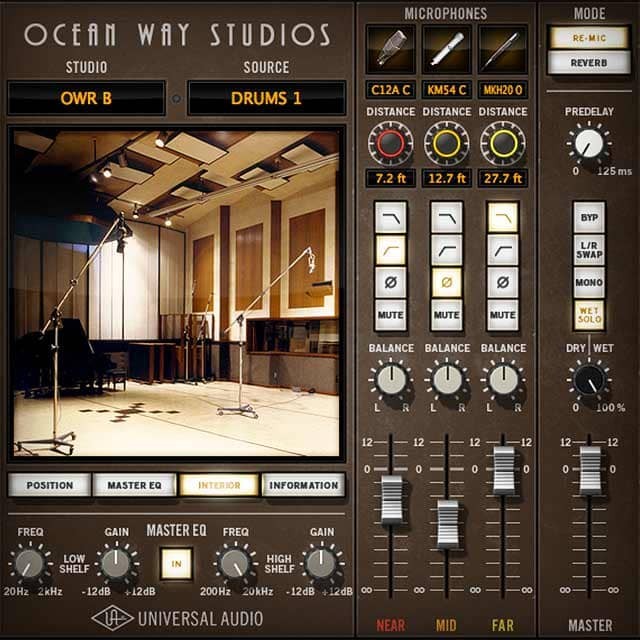Toggle the Wet Solo button

tap(589, 315)
